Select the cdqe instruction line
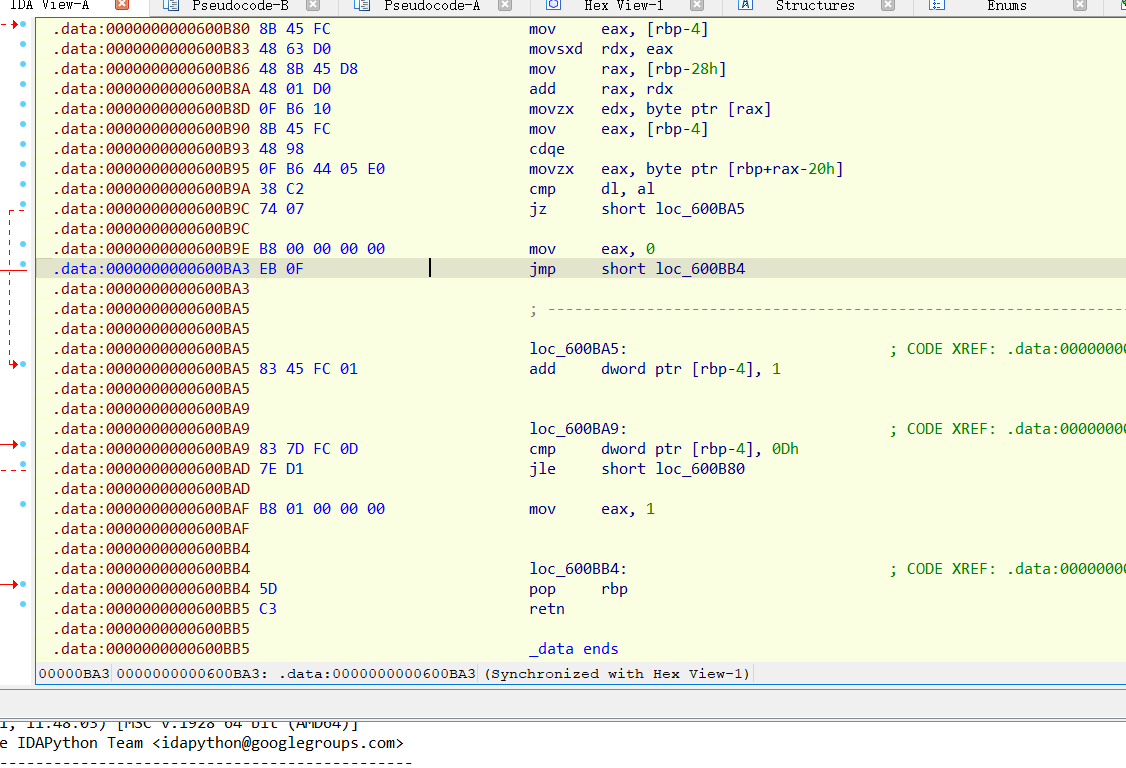Screen dimensions: 1126x768 click(546, 149)
